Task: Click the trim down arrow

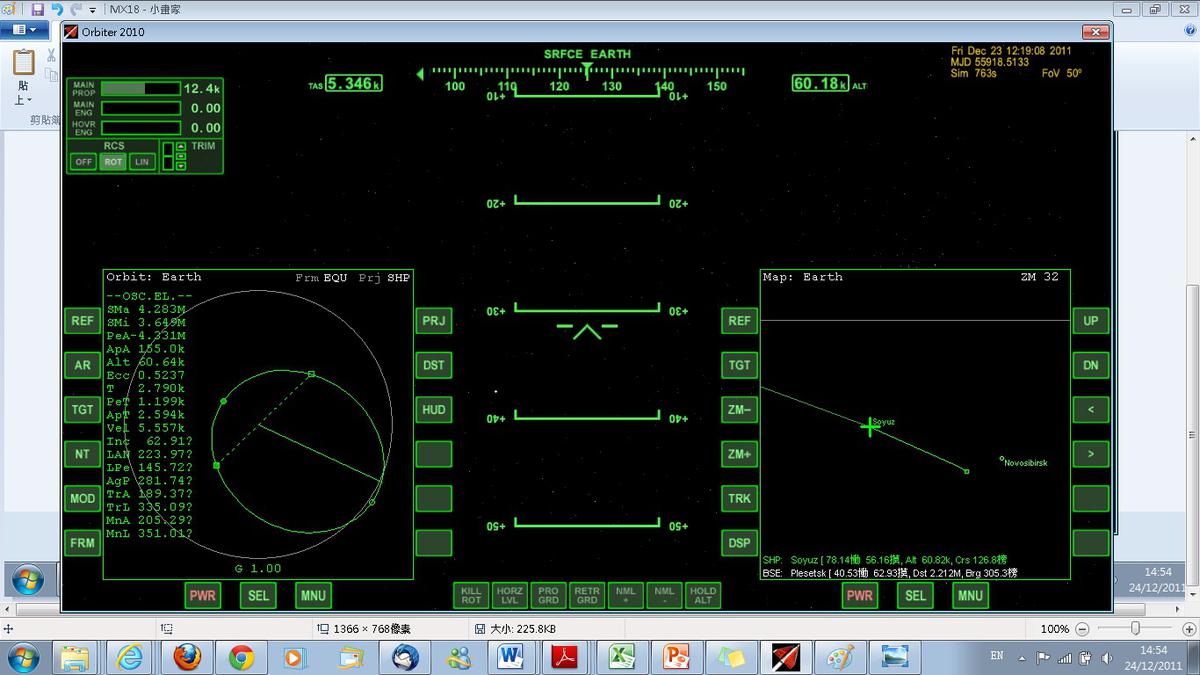Action: pyautogui.click(x=180, y=166)
